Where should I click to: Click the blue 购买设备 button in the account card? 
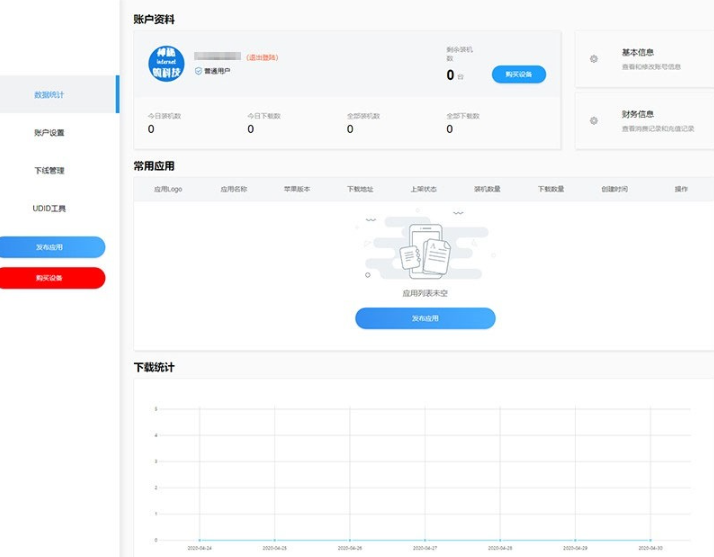point(519,74)
